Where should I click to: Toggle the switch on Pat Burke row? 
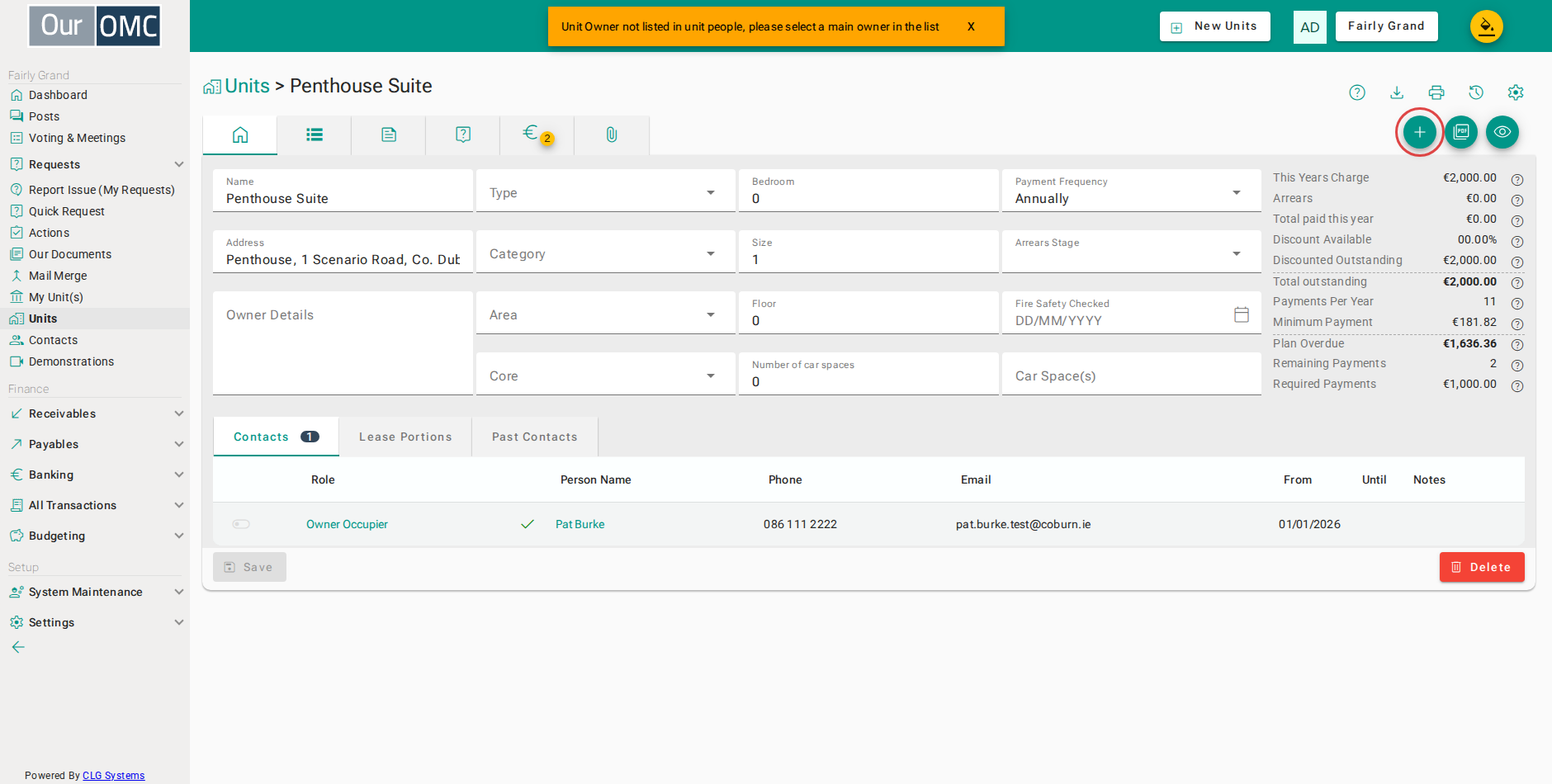click(241, 524)
